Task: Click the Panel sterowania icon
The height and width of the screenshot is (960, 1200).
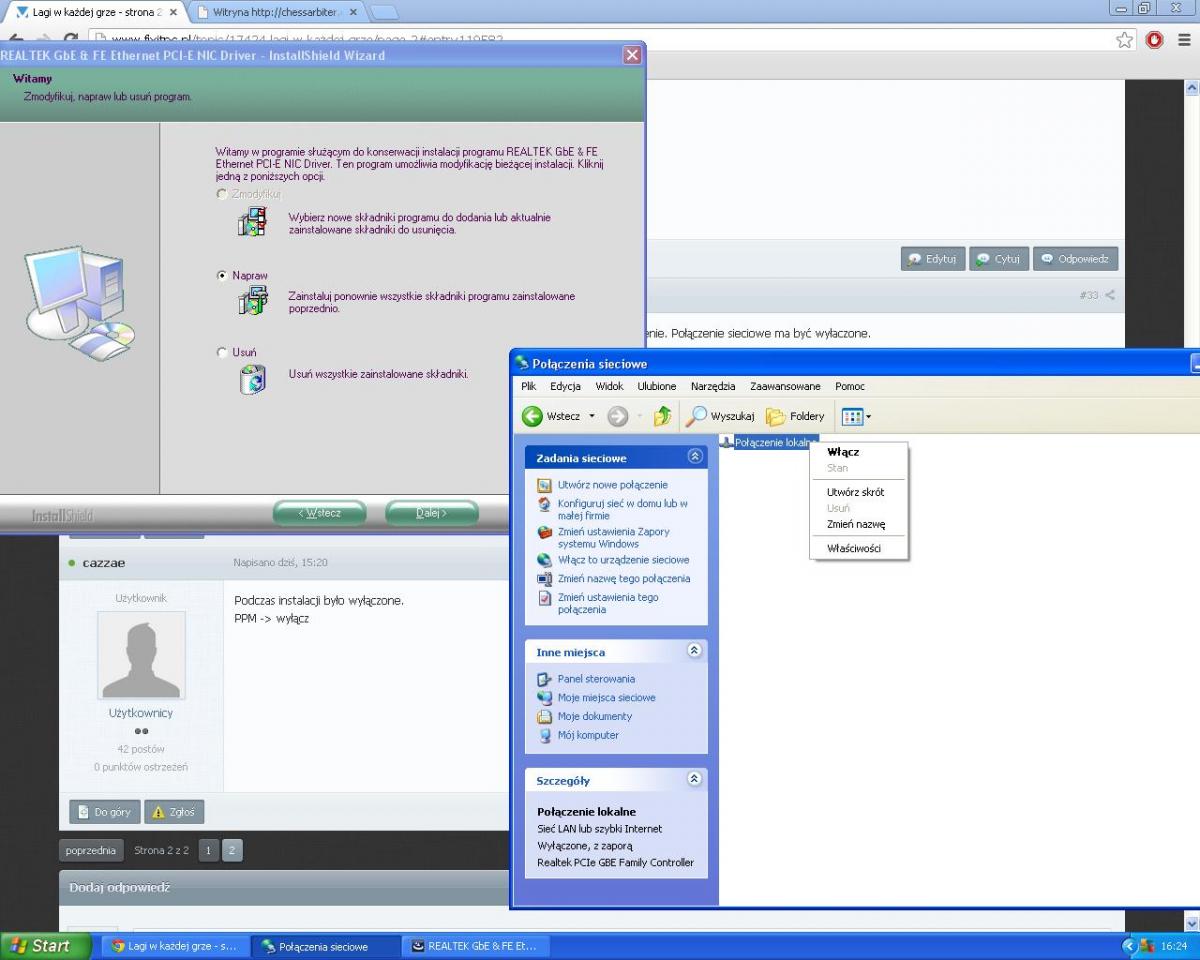Action: [x=545, y=679]
